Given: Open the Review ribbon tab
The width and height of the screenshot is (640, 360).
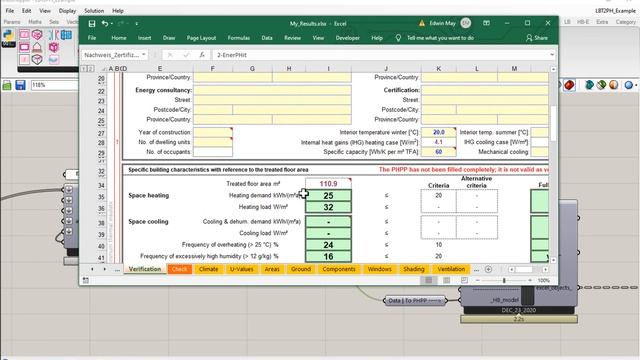Looking at the screenshot, I should pos(293,38).
